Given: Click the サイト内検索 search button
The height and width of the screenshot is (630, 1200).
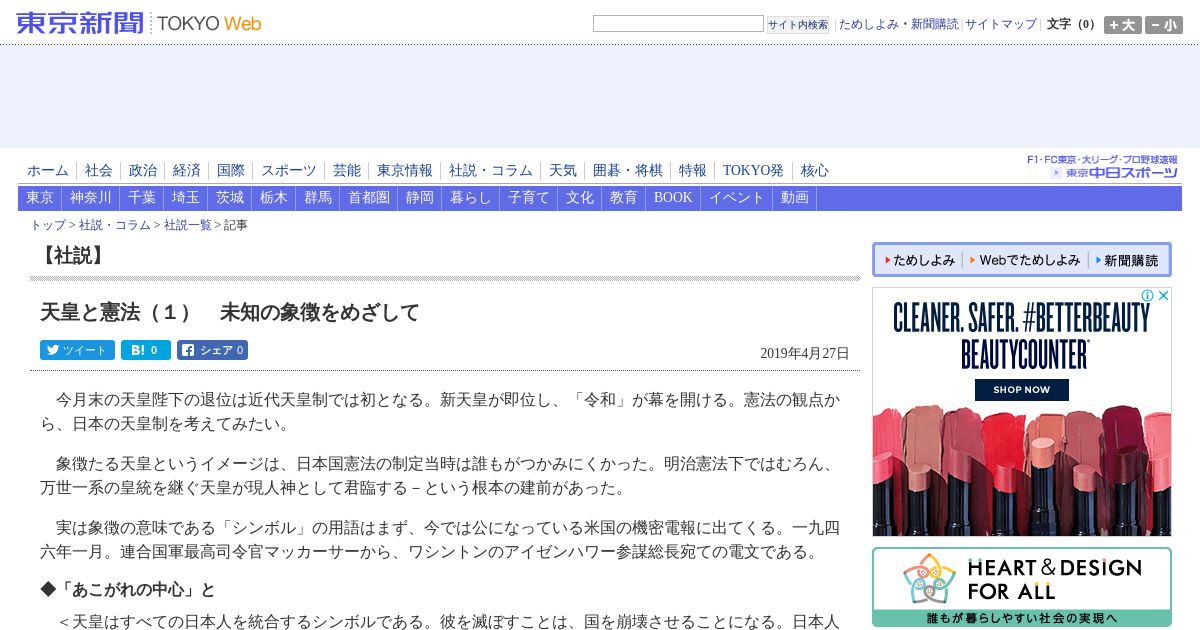Looking at the screenshot, I should click(x=798, y=24).
